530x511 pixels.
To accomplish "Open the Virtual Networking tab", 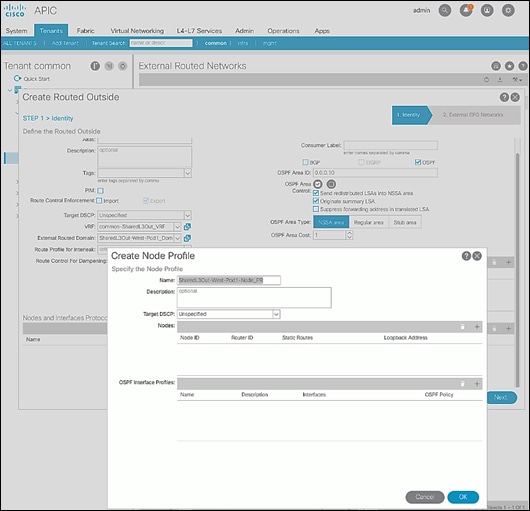I will click(137, 31).
